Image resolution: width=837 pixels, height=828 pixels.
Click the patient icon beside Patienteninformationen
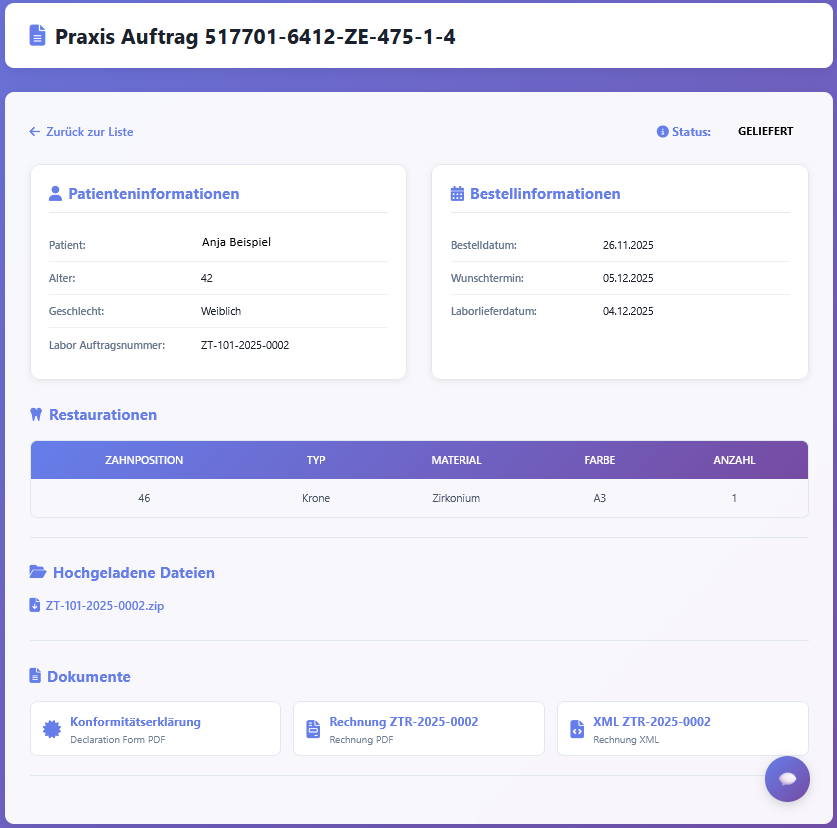[56, 193]
